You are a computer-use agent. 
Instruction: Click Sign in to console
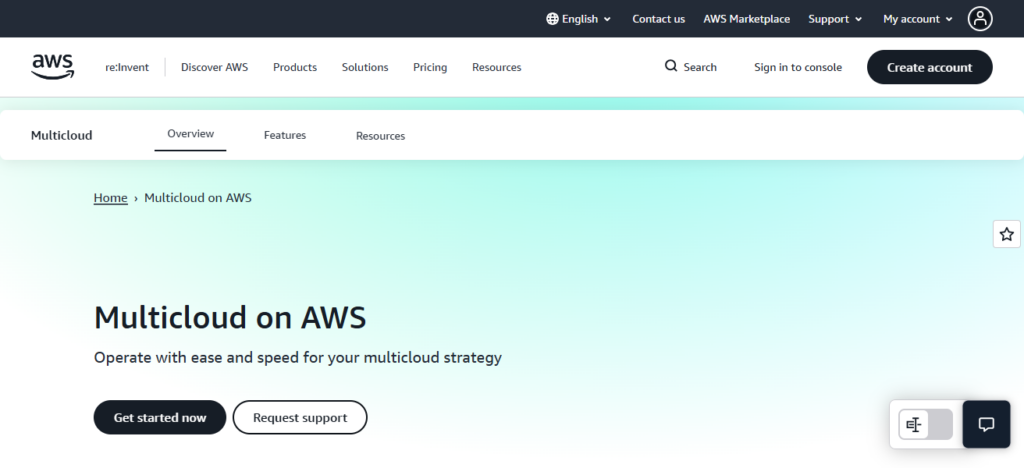(798, 67)
